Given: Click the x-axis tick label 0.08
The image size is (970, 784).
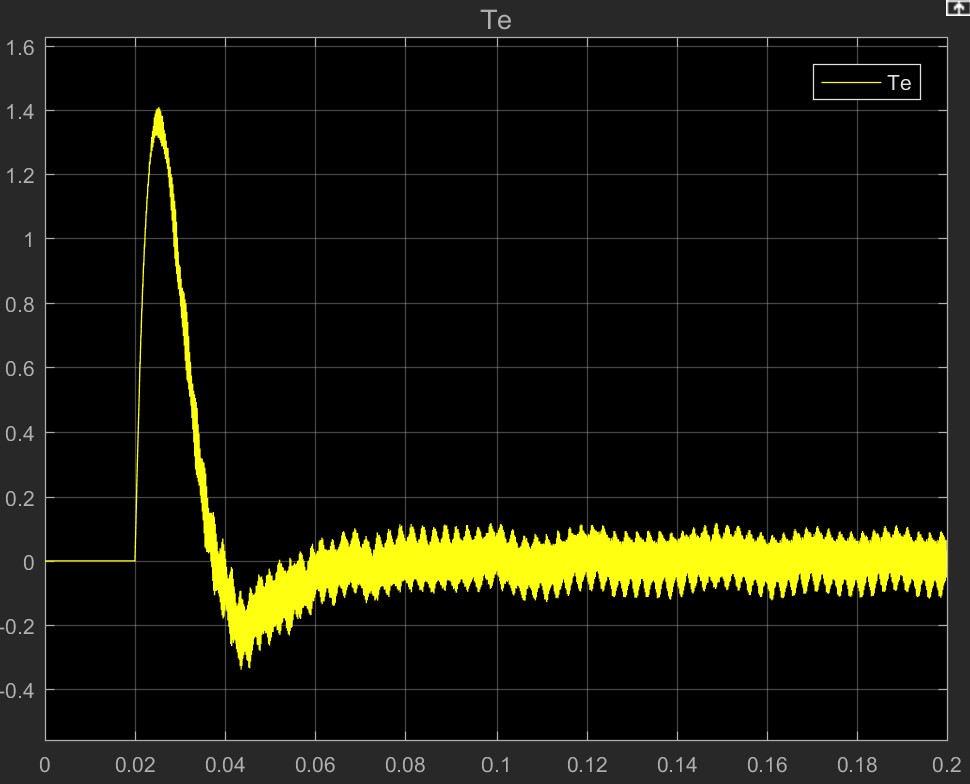Looking at the screenshot, I should click(405, 765).
